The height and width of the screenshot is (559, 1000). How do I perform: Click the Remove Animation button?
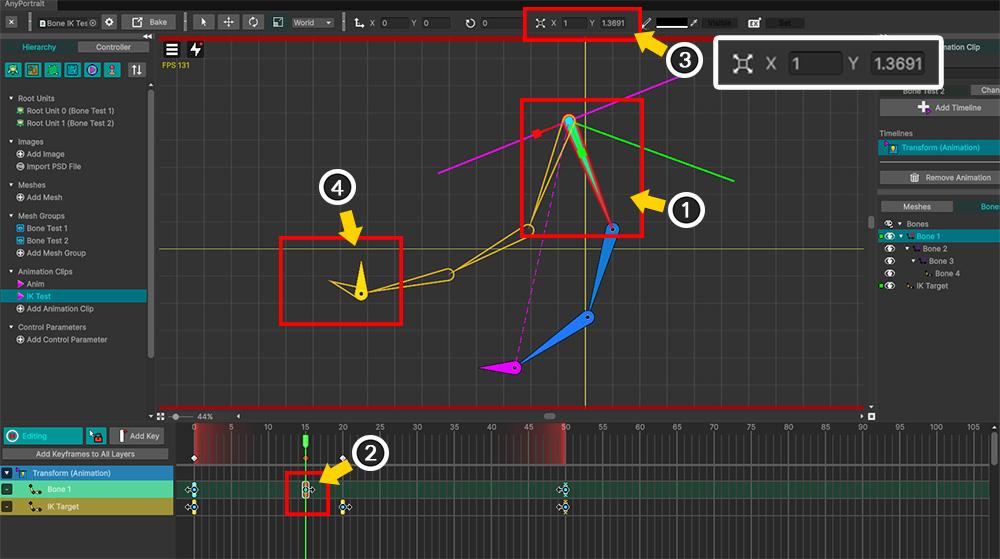coord(940,178)
